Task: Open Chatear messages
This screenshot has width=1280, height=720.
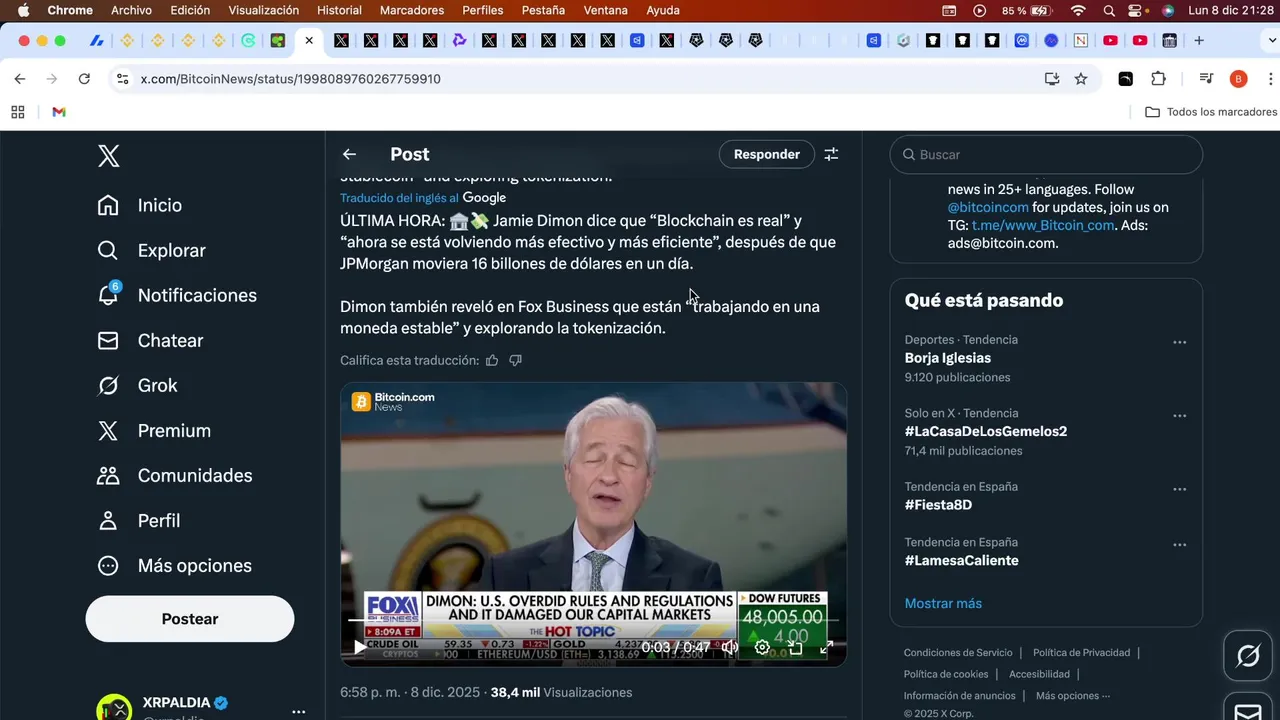Action: pos(150,340)
